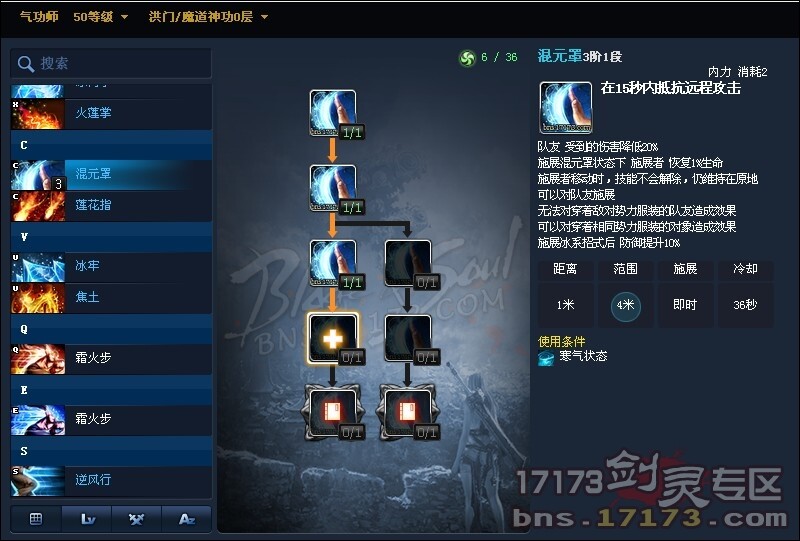Open the 50等级 level dropdown

[x=101, y=17]
